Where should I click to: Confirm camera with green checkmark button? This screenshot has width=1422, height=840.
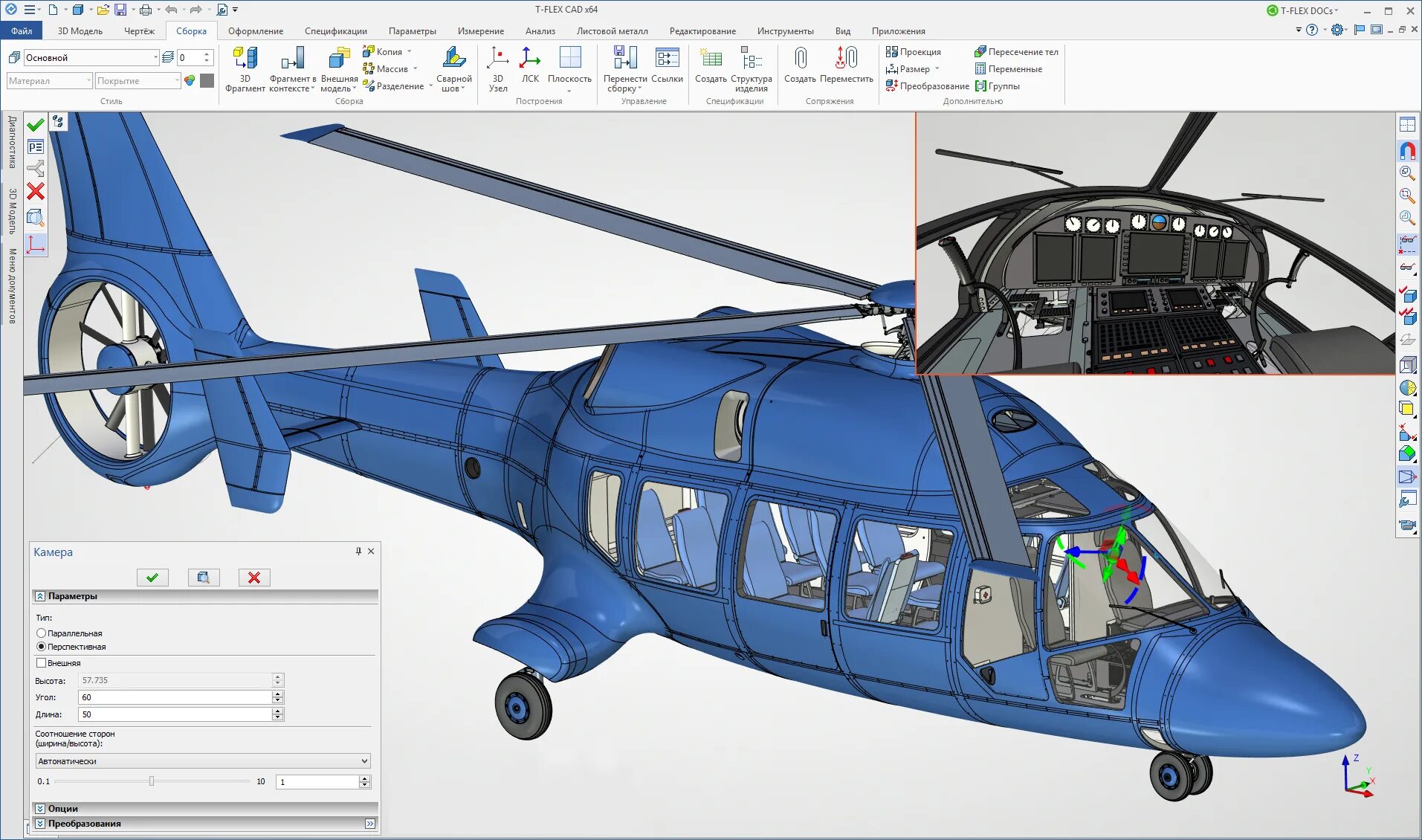(x=152, y=578)
